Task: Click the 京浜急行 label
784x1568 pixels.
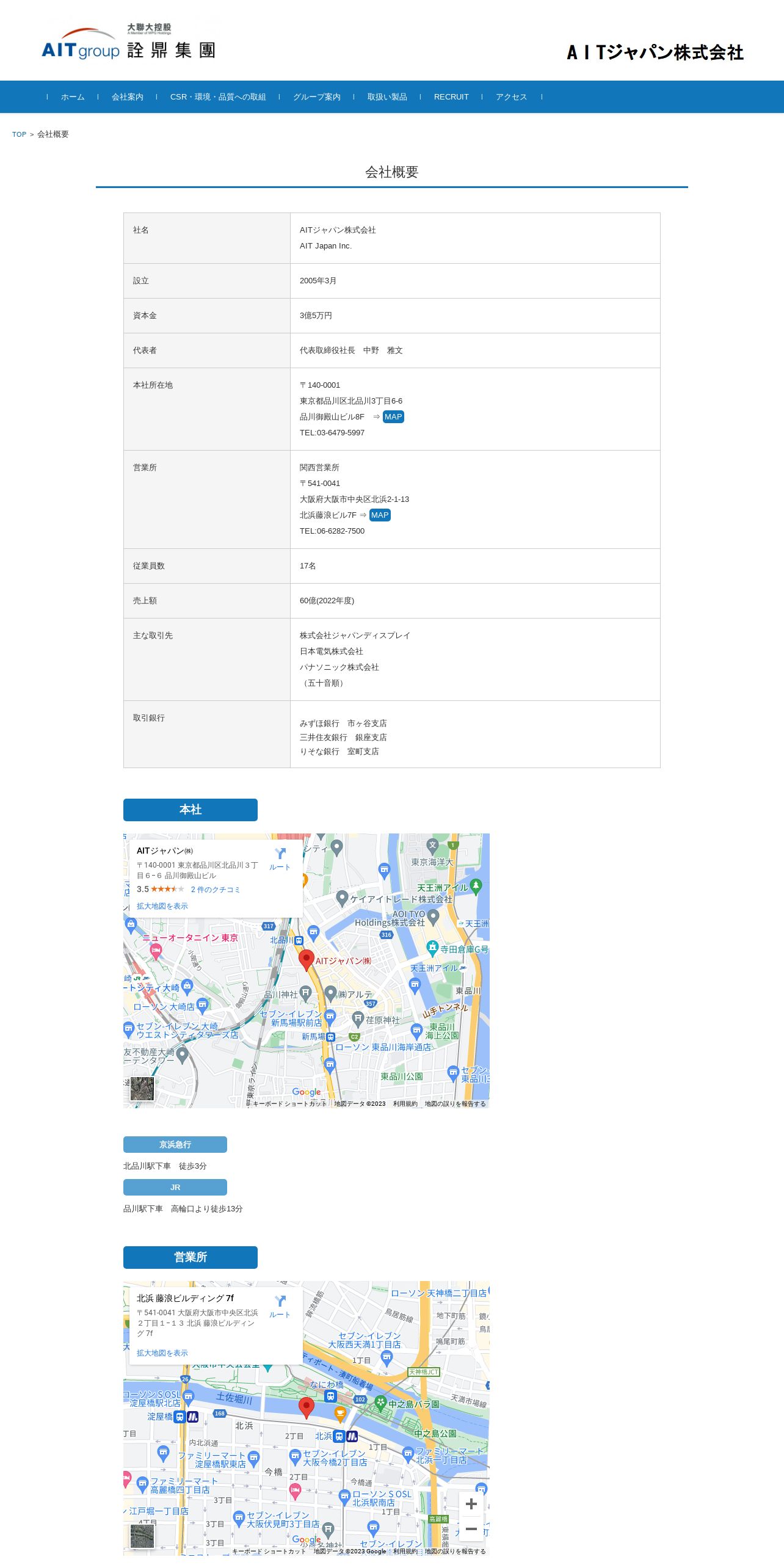Action: (x=175, y=1144)
